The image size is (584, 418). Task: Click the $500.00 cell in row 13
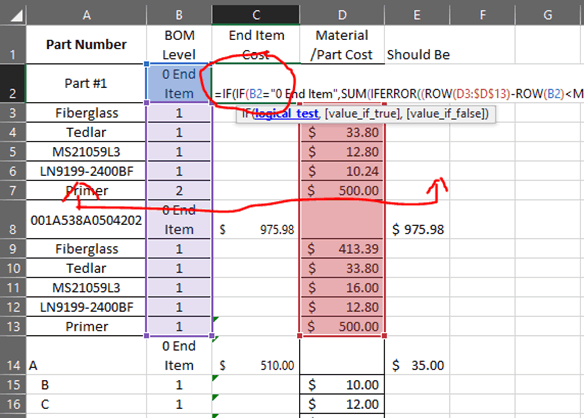(x=342, y=326)
